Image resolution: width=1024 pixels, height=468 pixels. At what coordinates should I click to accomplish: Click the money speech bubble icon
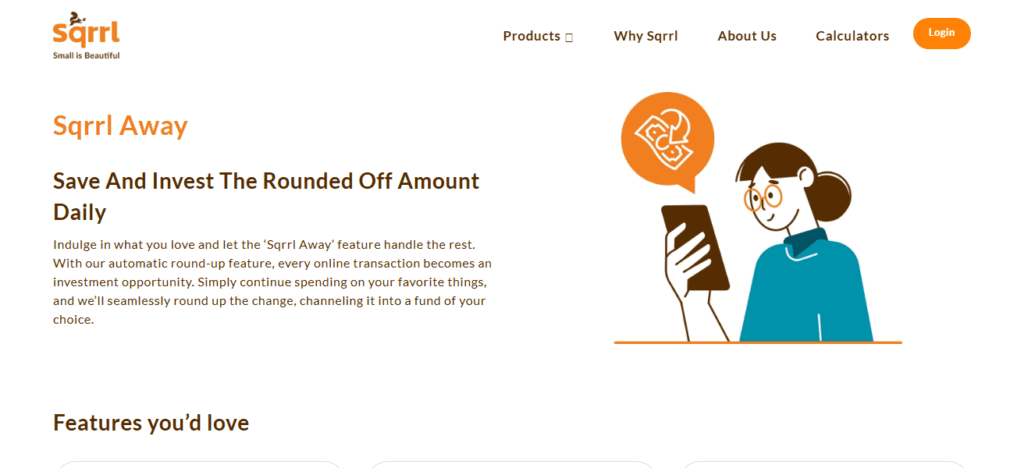pos(667,137)
